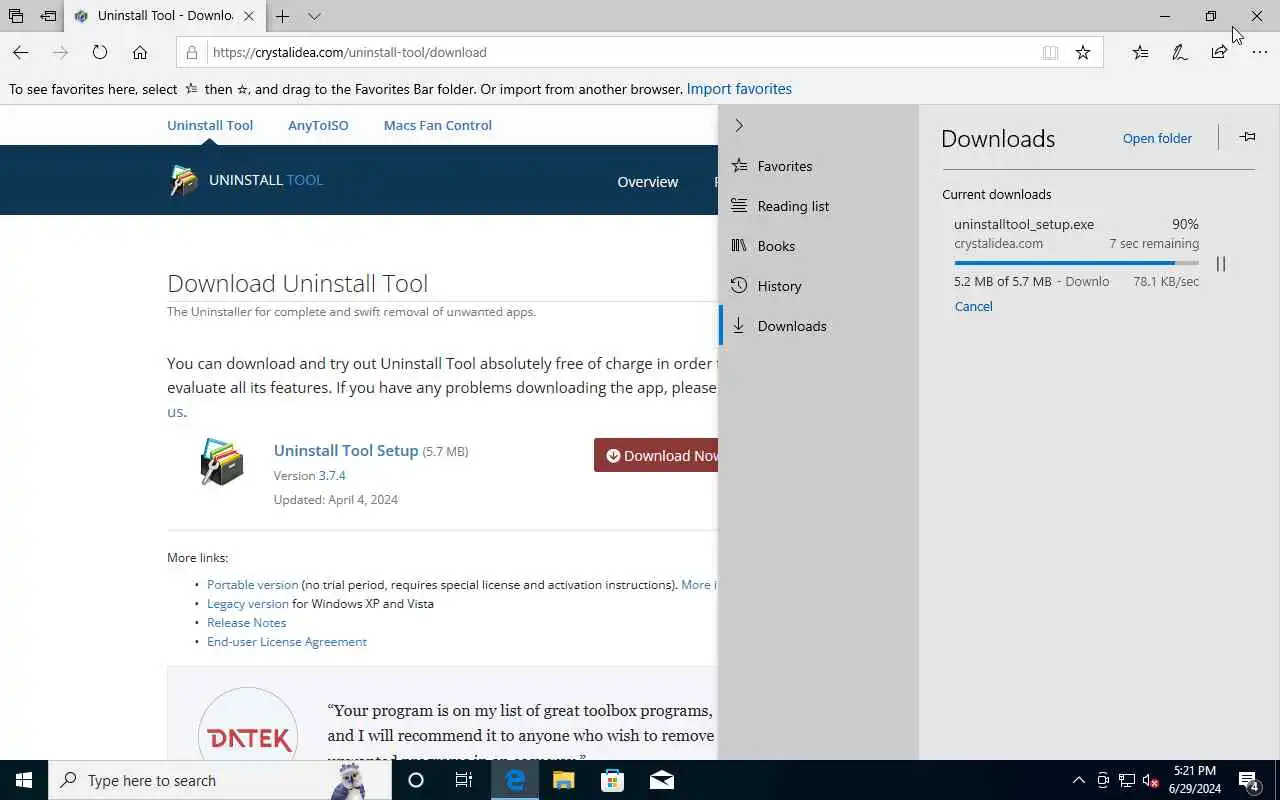Show hidden system tray icons
Screen dimensions: 1280x800
[1078, 780]
